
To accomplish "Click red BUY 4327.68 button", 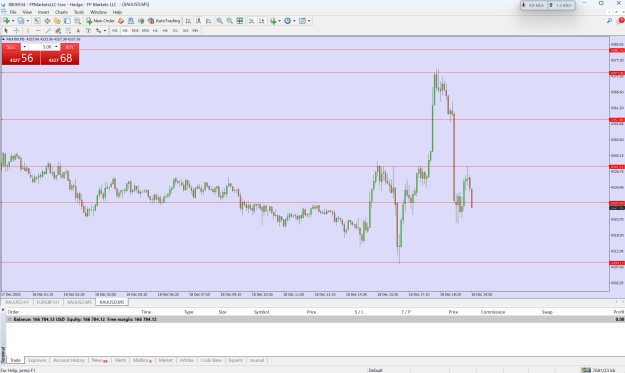I will pos(60,58).
